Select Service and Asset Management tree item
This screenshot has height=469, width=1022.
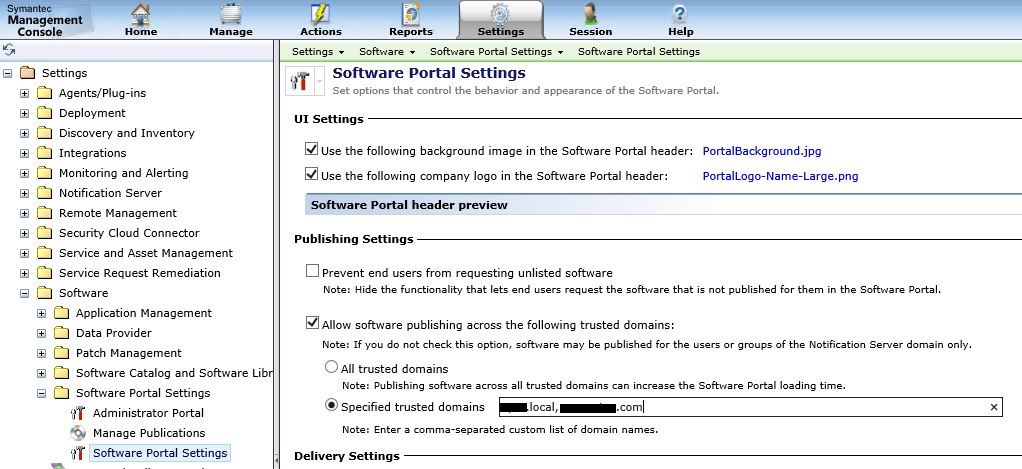[146, 253]
